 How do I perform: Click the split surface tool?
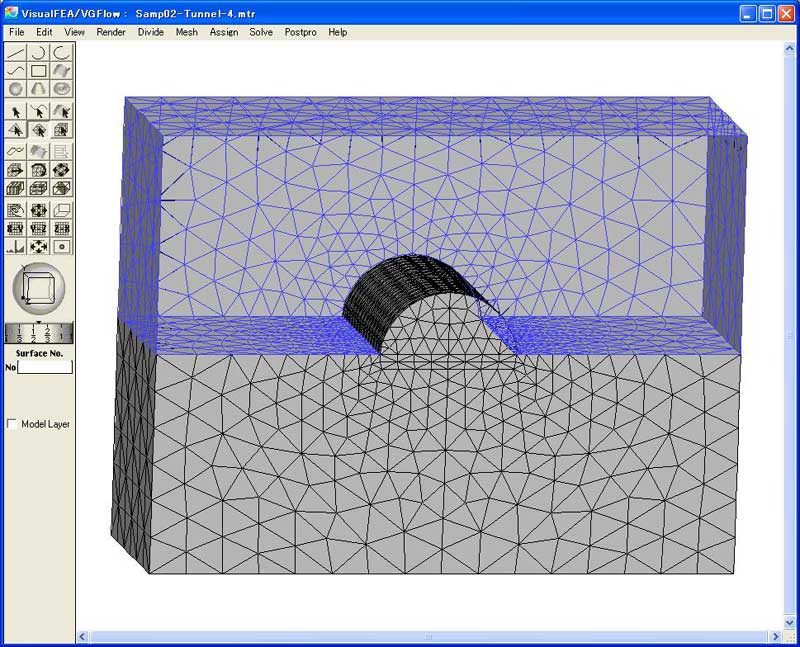pyautogui.click(x=38, y=152)
